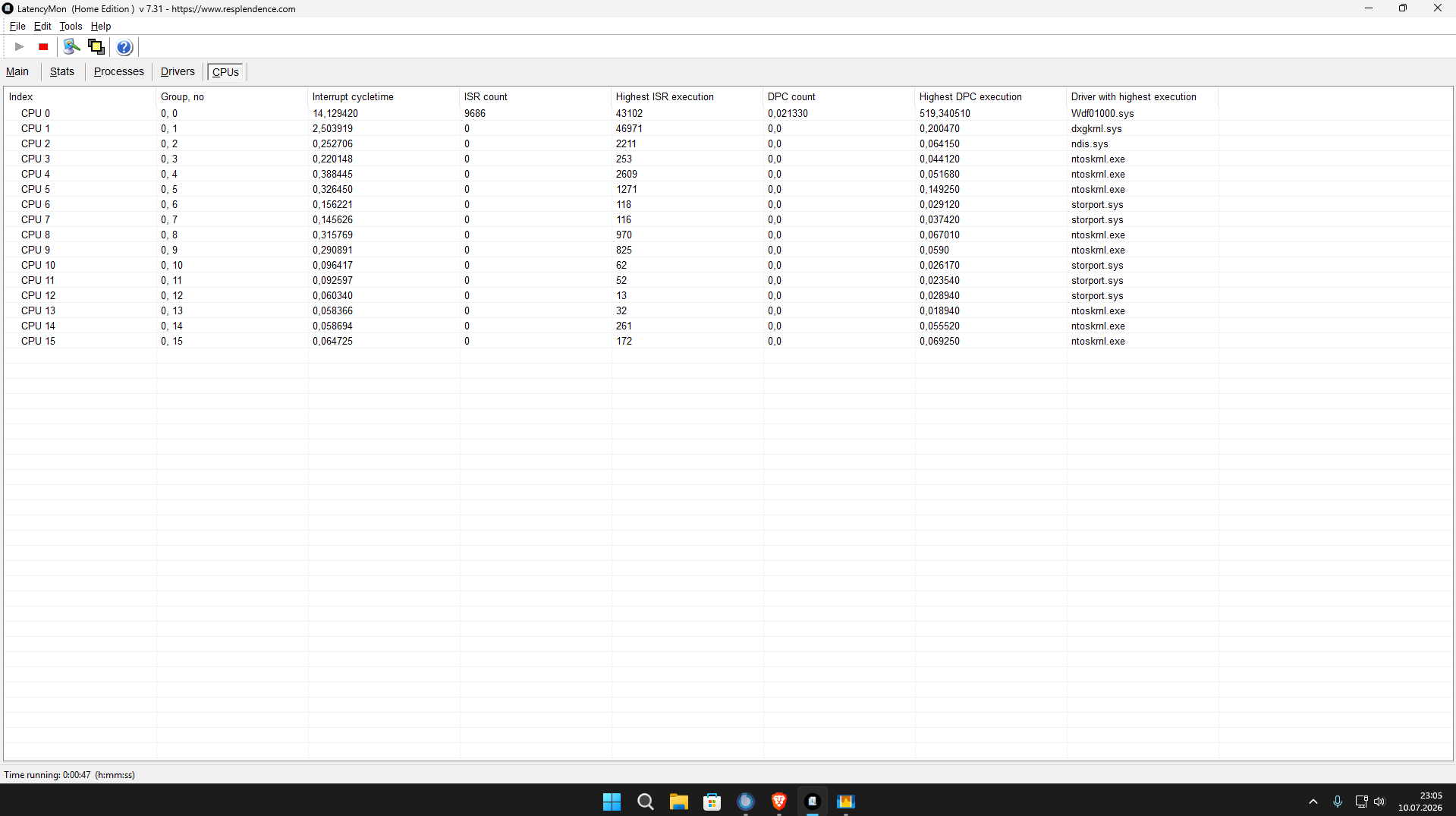Sort by the ISR count column header
Image resolution: width=1456 pixels, height=816 pixels.
point(536,96)
